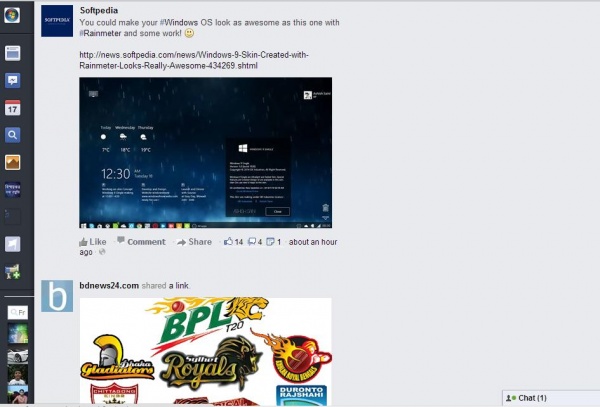Click Comment on the Softpedia post

pyautogui.click(x=141, y=241)
